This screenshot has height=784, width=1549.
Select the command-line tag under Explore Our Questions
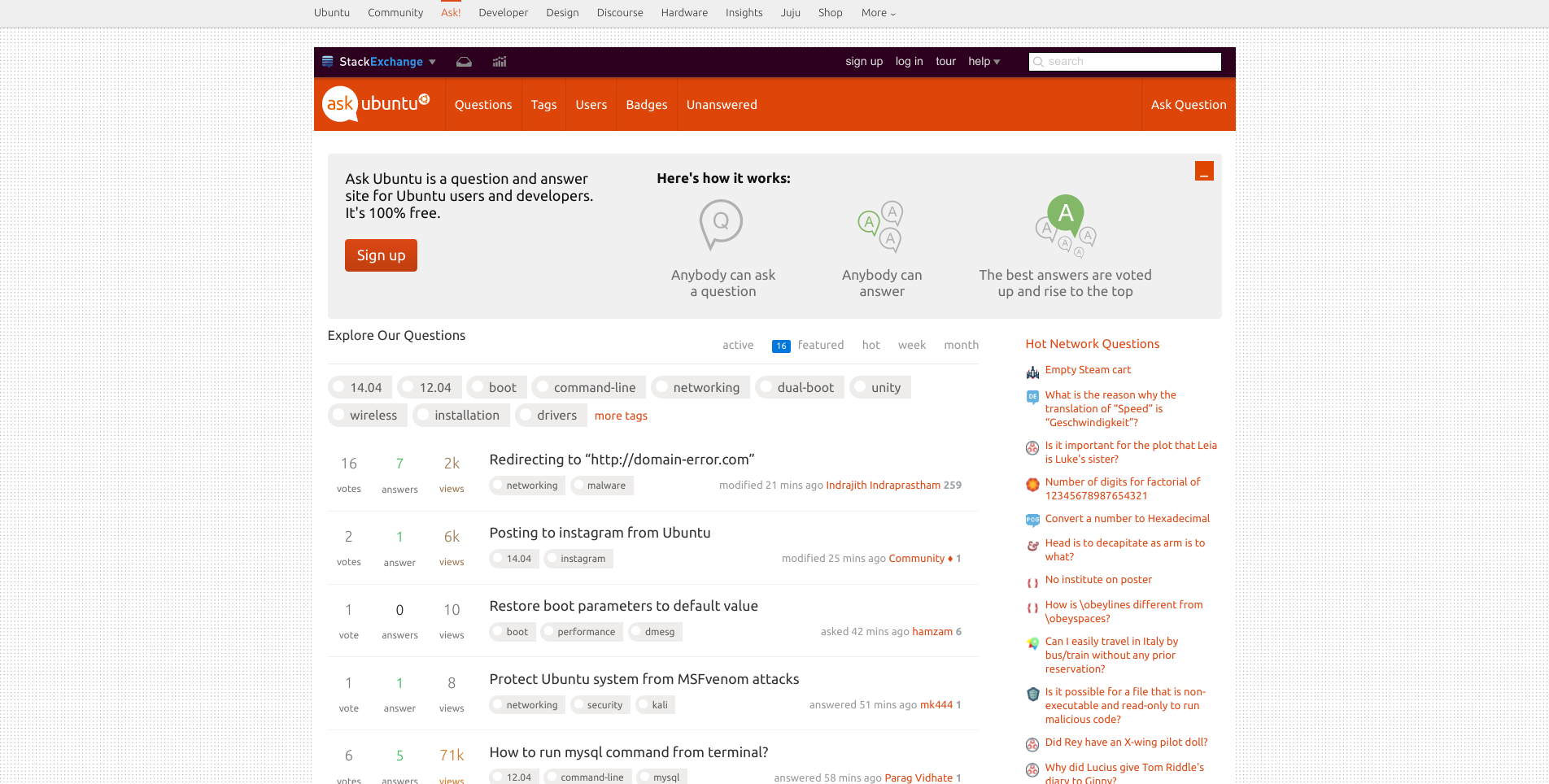pos(589,388)
